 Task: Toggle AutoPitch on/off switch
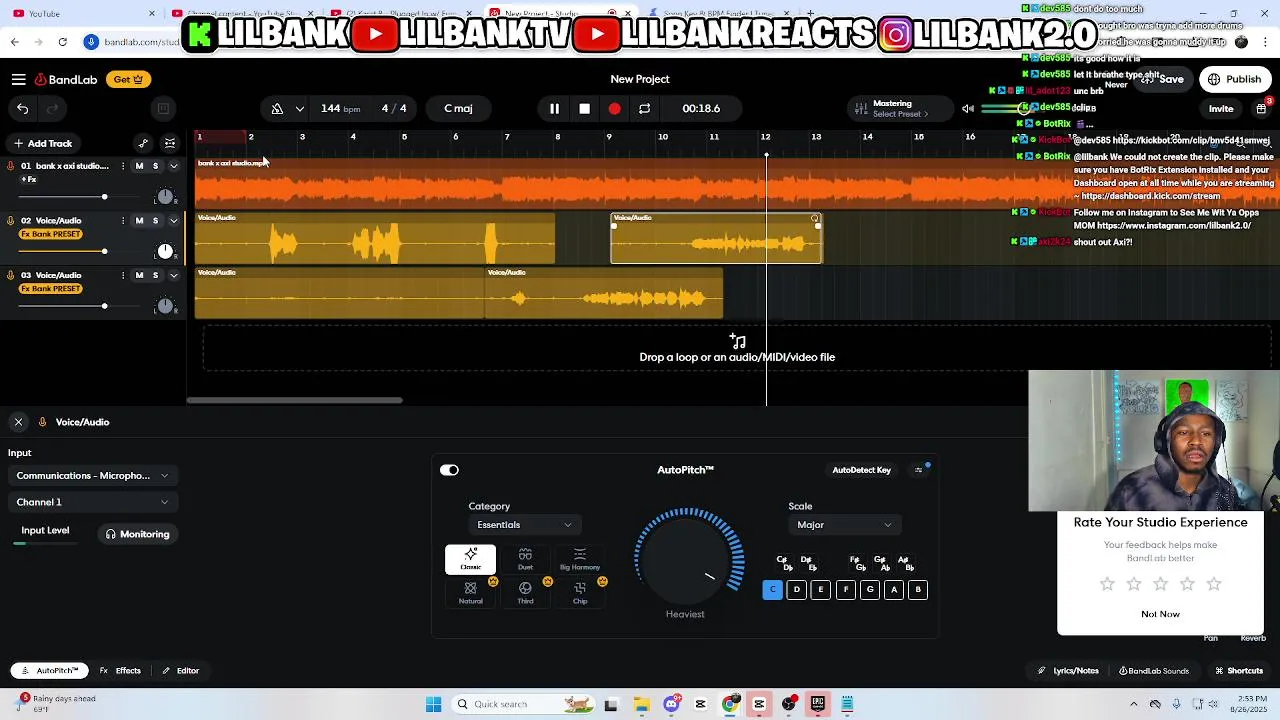(x=449, y=470)
